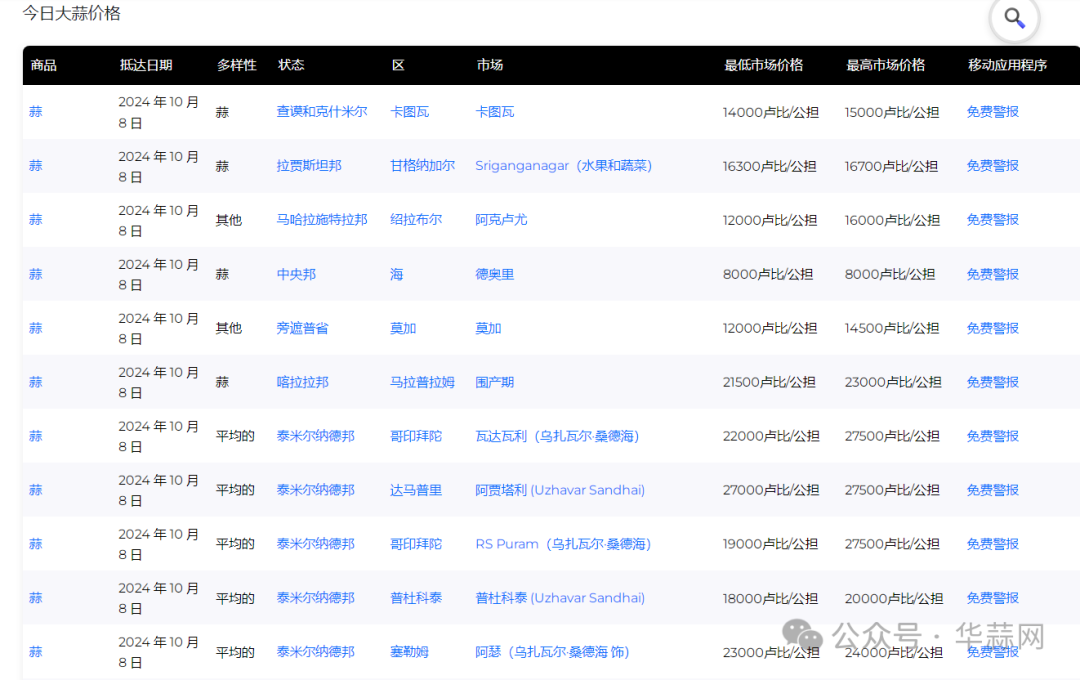Open 旁遮普省 state link
Screen dimensions: 1080x680
point(302,328)
